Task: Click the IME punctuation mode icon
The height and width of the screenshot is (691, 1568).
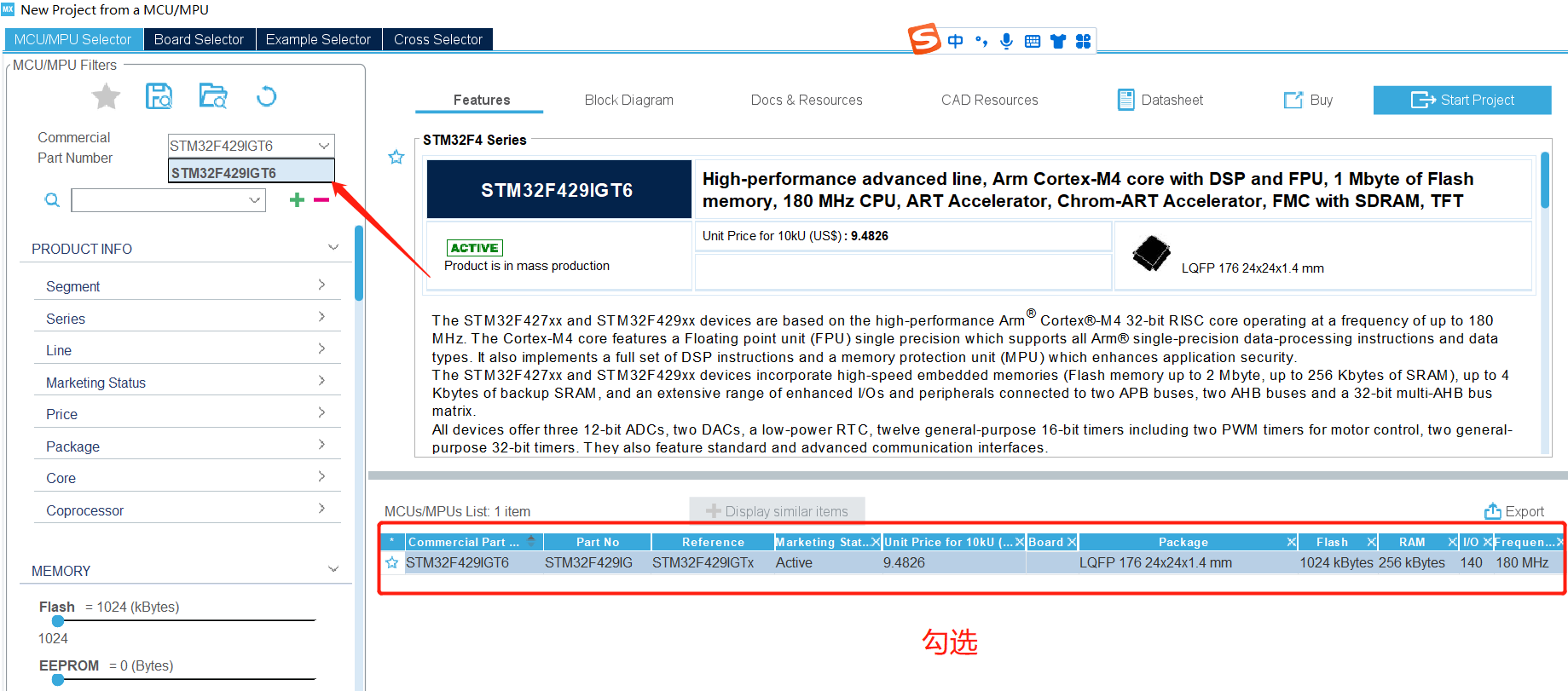Action: [981, 41]
